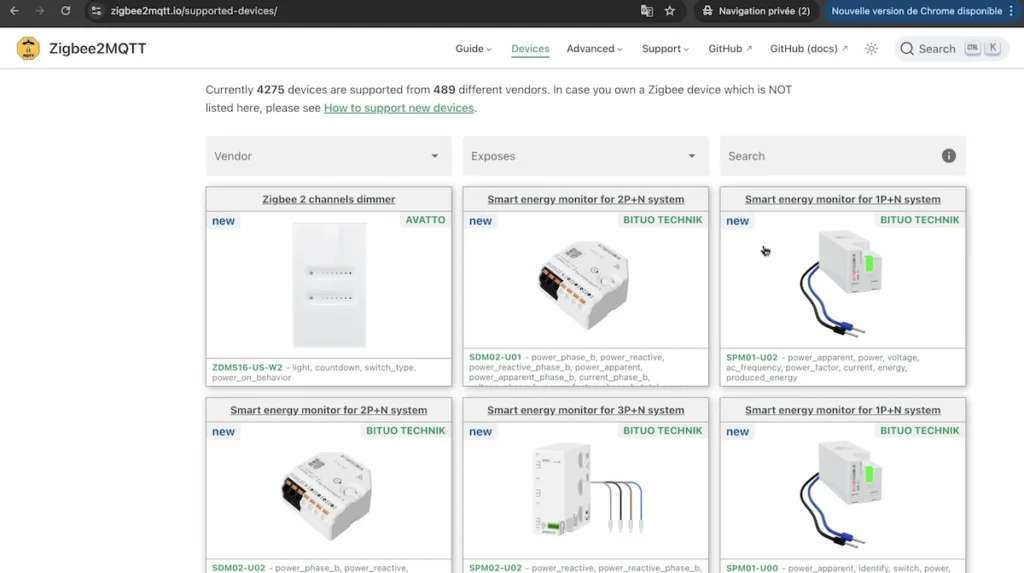Click the SPM01-U02 clamp meter image
Screen dimensions: 1024x573
841,284
